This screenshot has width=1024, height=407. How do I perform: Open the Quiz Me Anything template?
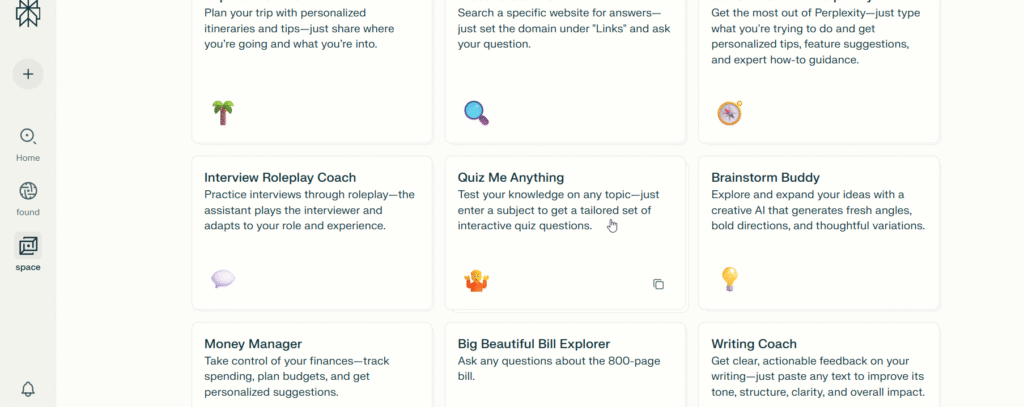(x=510, y=178)
